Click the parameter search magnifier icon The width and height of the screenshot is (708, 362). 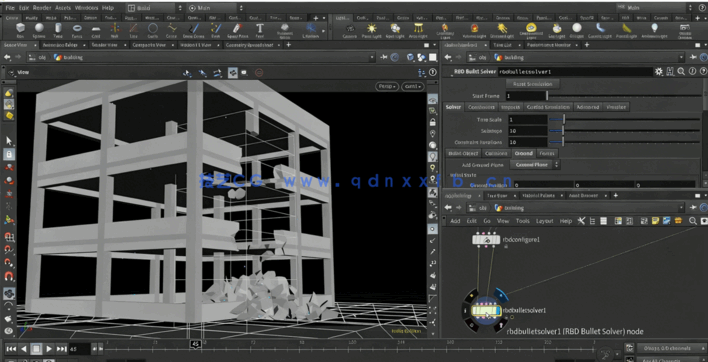coord(681,72)
